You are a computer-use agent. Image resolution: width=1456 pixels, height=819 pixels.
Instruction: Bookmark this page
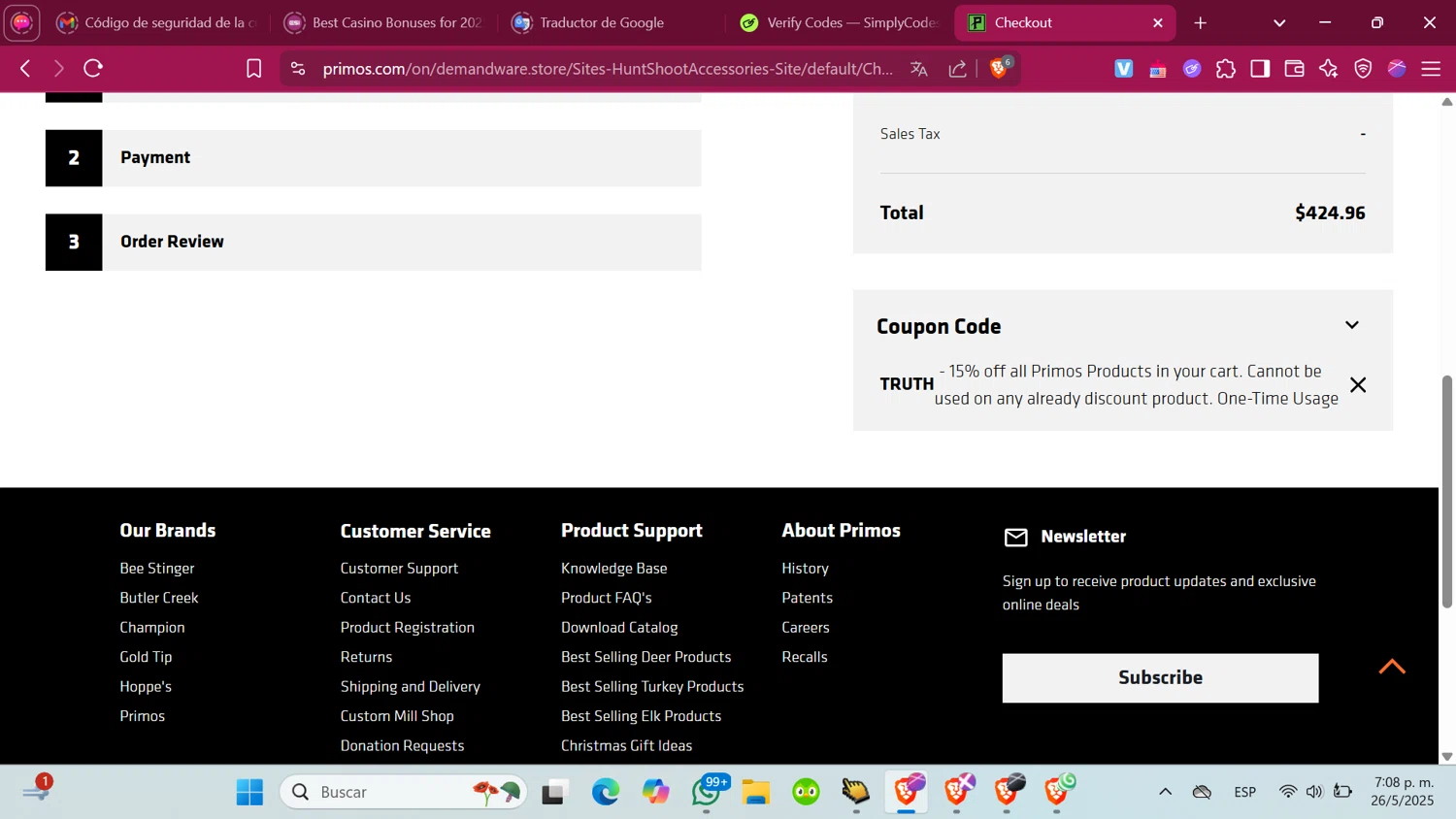pyautogui.click(x=253, y=68)
